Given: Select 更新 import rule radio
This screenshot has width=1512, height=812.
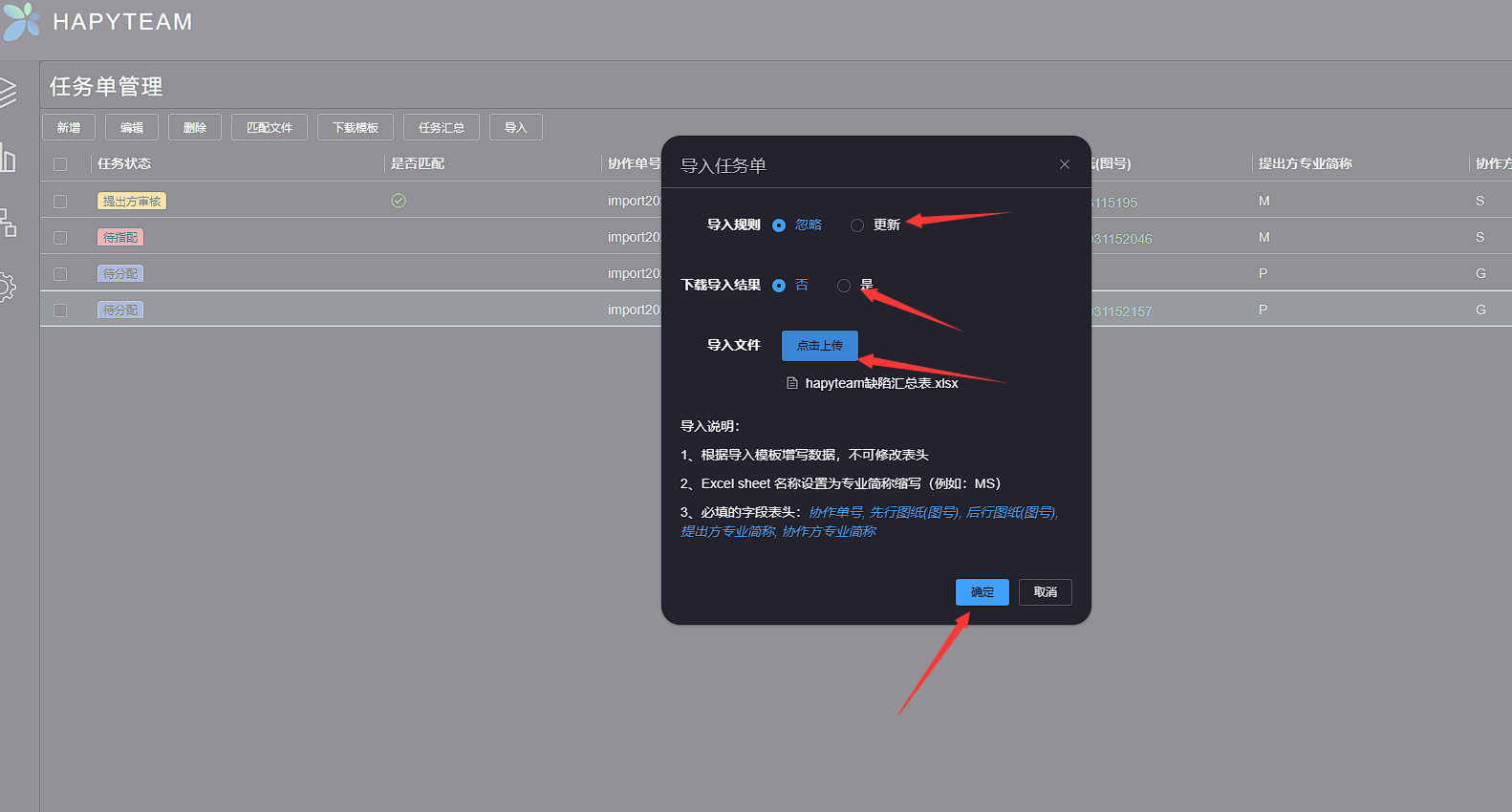Looking at the screenshot, I should [857, 225].
